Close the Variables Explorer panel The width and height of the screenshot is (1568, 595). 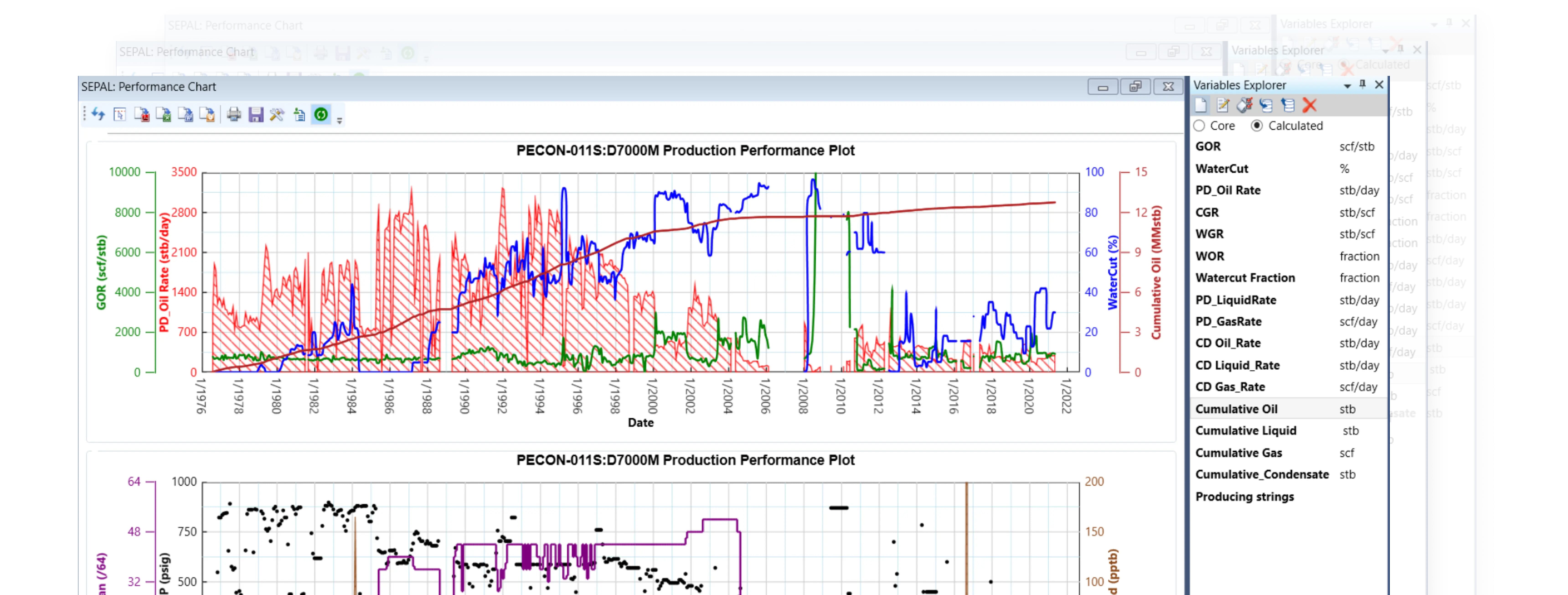(x=1379, y=85)
